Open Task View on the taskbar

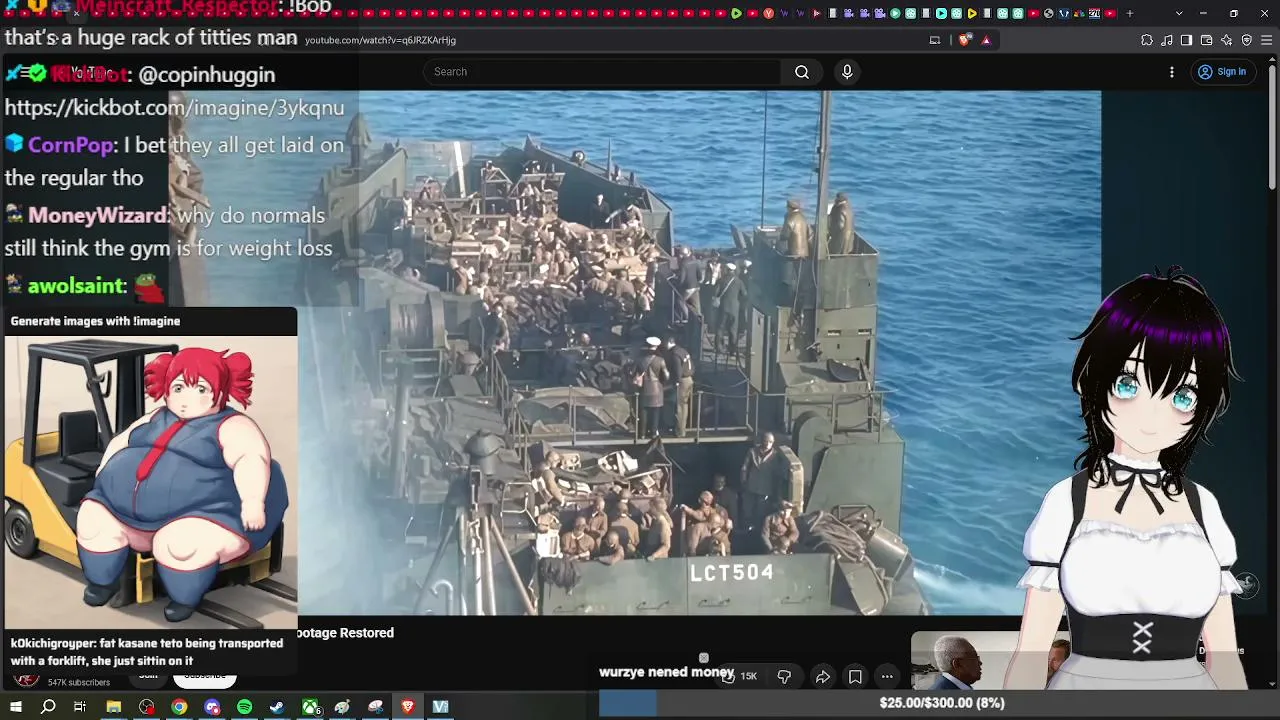(x=80, y=707)
